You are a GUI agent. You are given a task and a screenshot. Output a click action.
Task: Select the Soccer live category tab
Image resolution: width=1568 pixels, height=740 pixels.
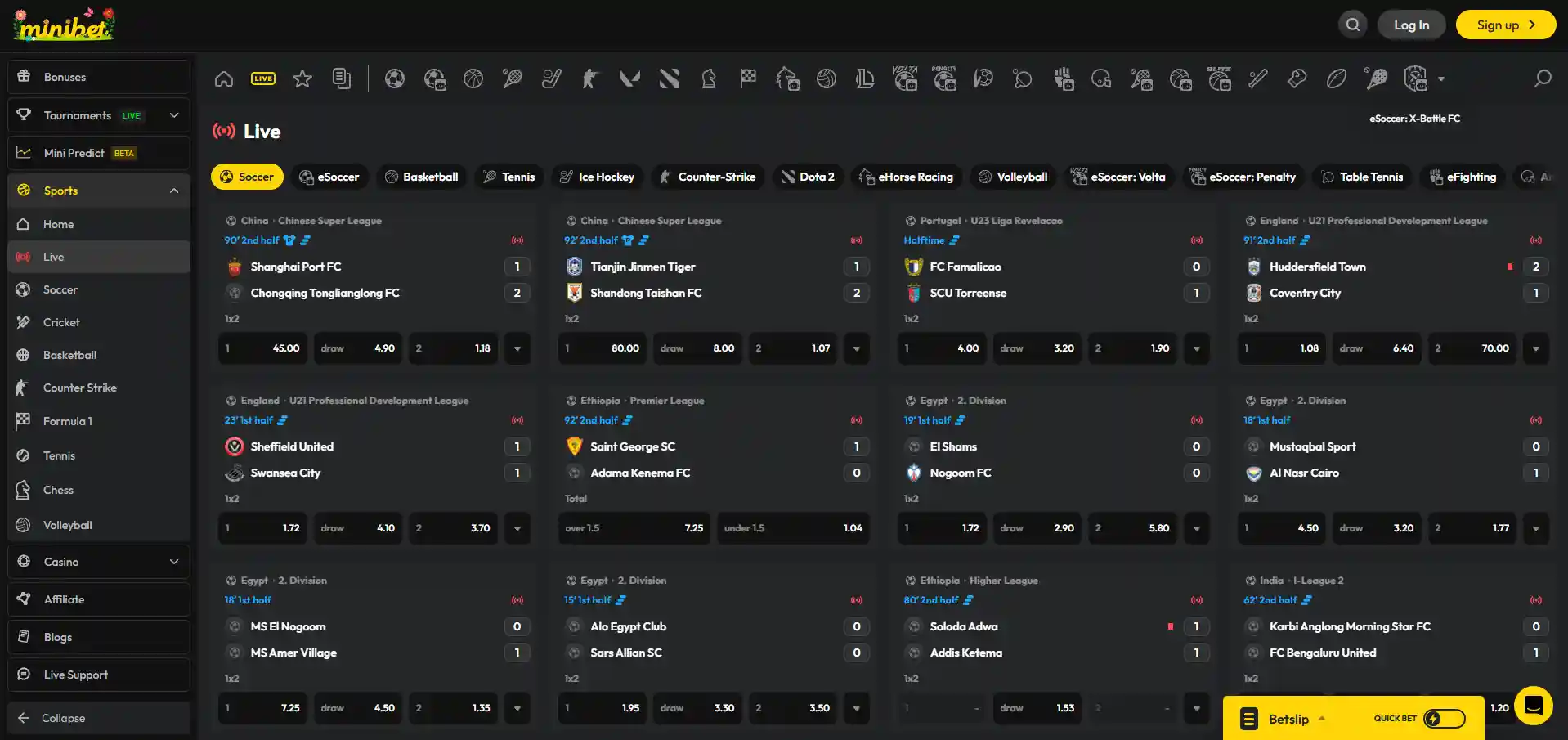[247, 177]
